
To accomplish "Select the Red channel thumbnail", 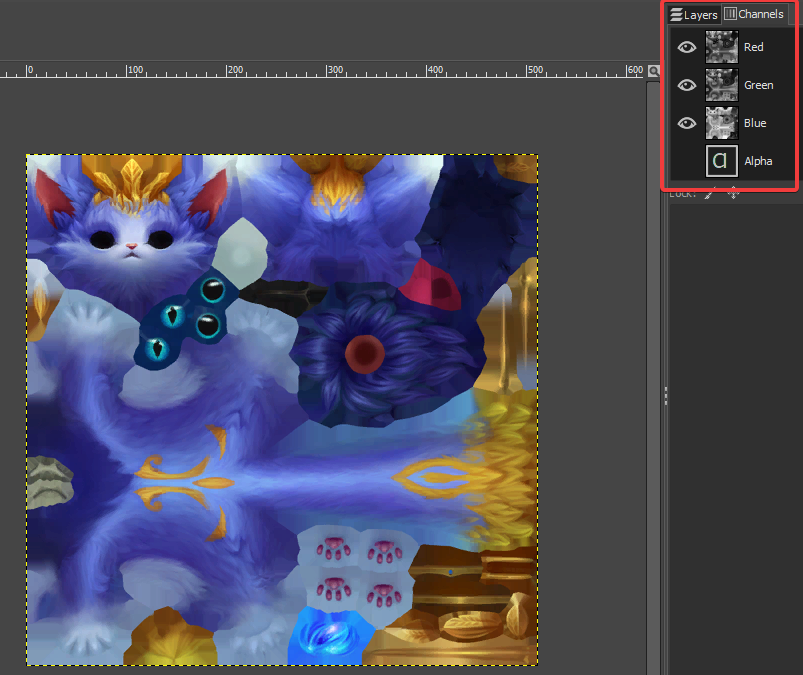I will [x=722, y=47].
